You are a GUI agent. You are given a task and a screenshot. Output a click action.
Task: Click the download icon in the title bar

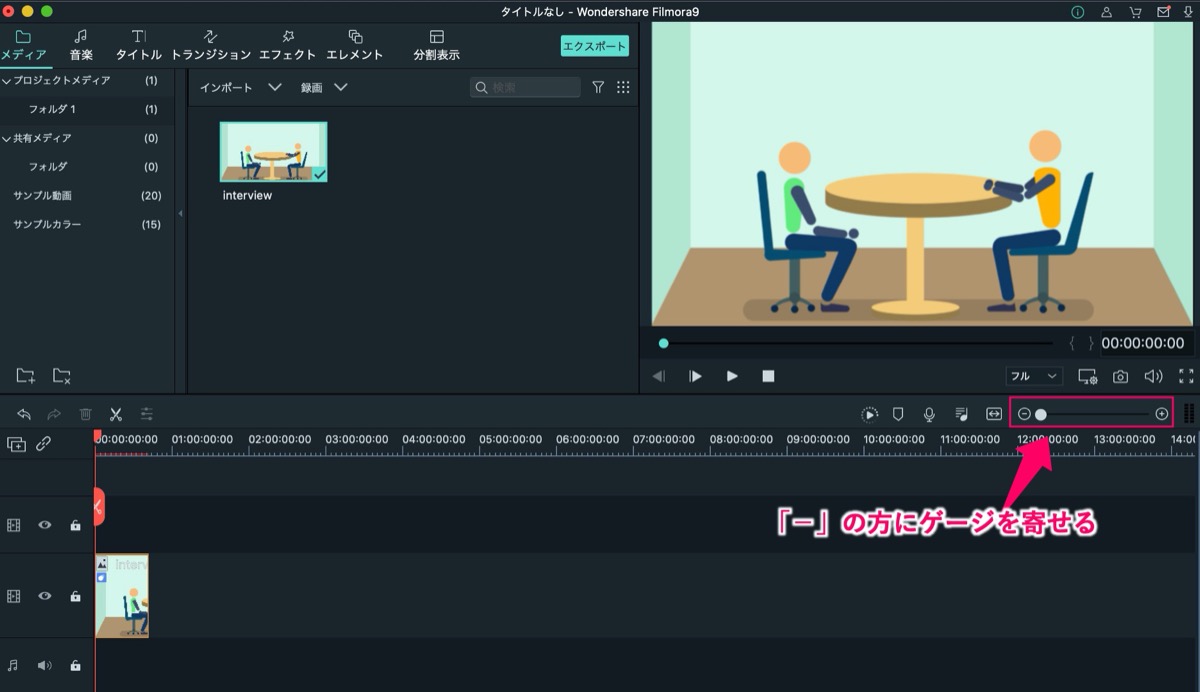[x=1186, y=12]
